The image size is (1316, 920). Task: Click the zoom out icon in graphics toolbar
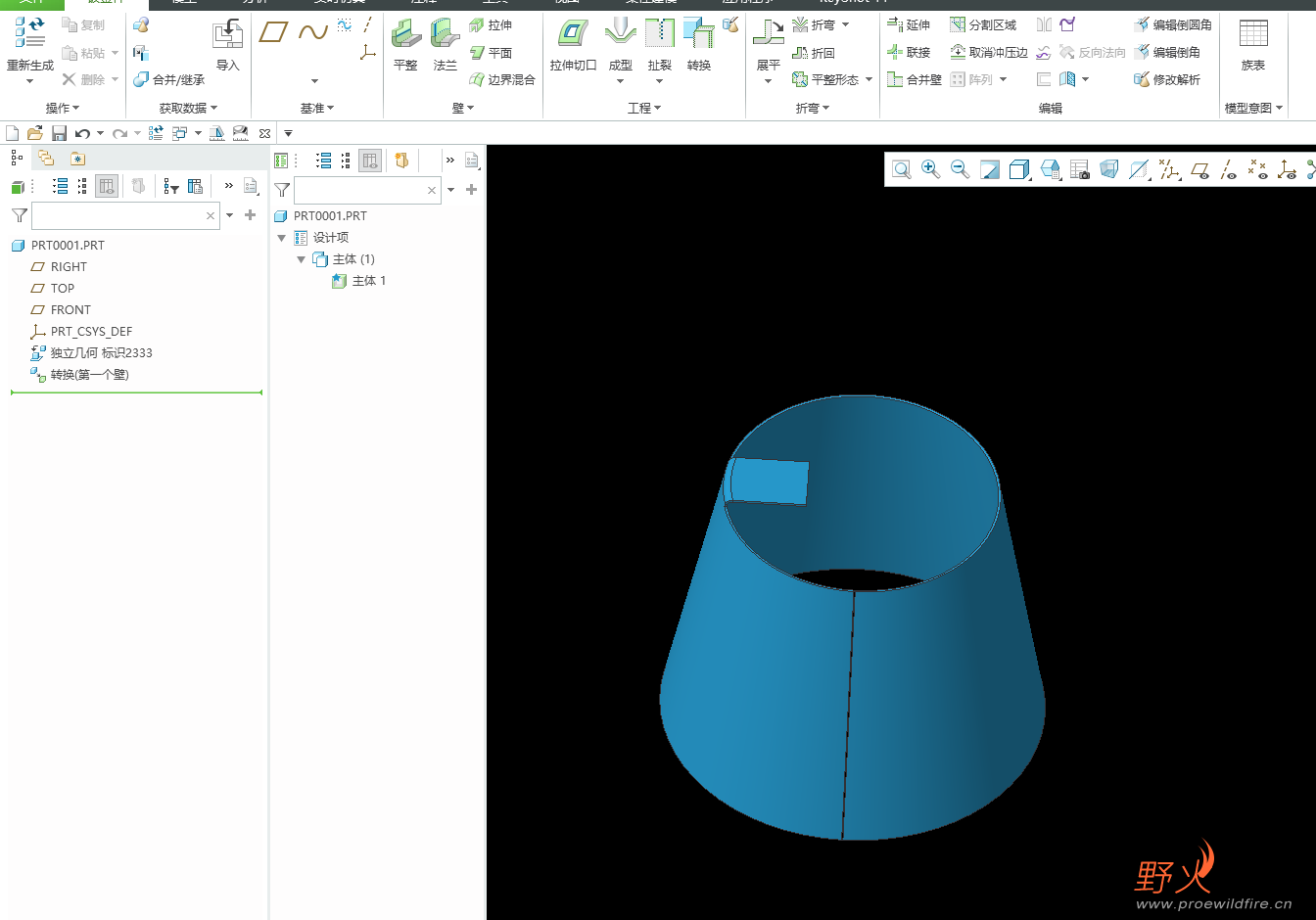(x=961, y=169)
